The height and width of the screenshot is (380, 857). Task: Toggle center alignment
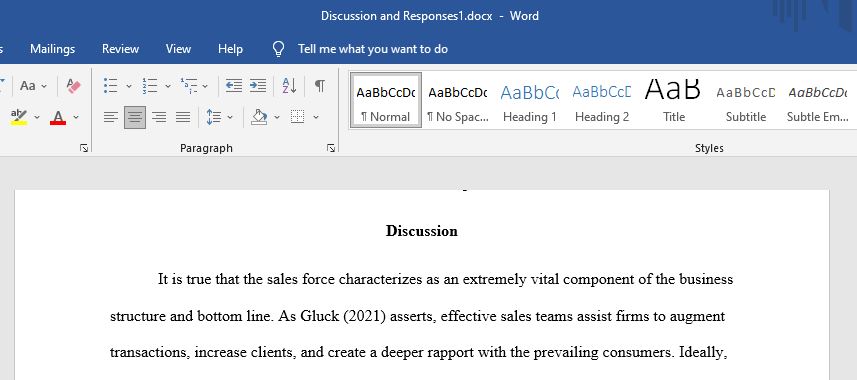[x=135, y=117]
